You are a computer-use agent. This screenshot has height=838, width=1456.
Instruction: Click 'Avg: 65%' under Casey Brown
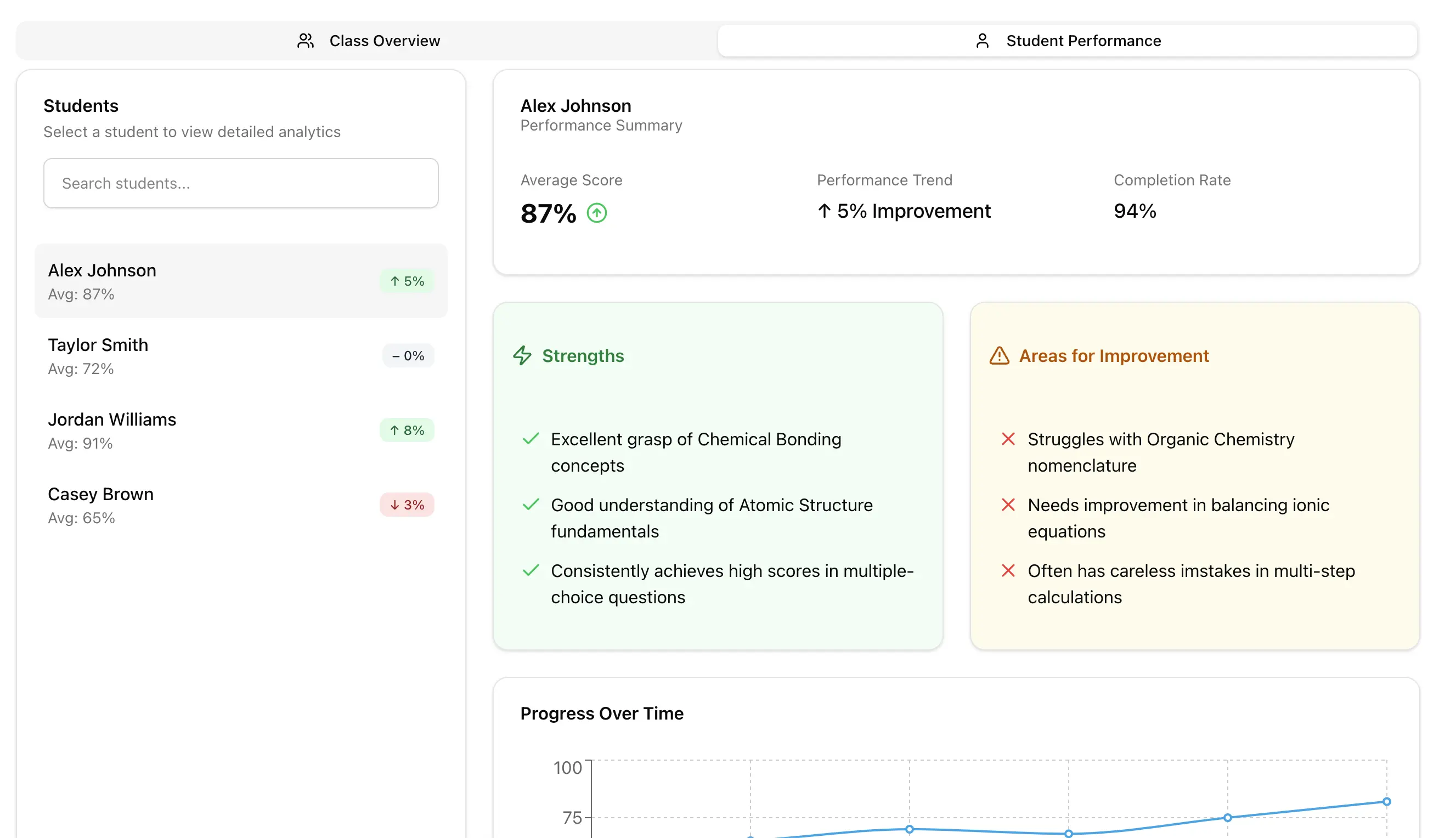tap(81, 518)
